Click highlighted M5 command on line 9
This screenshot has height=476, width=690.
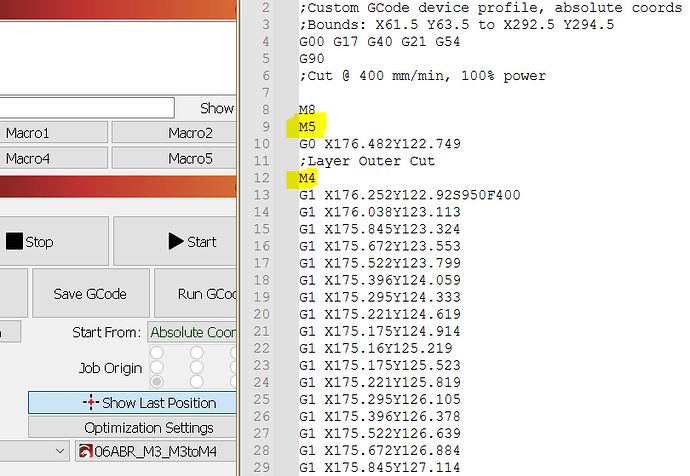point(307,127)
